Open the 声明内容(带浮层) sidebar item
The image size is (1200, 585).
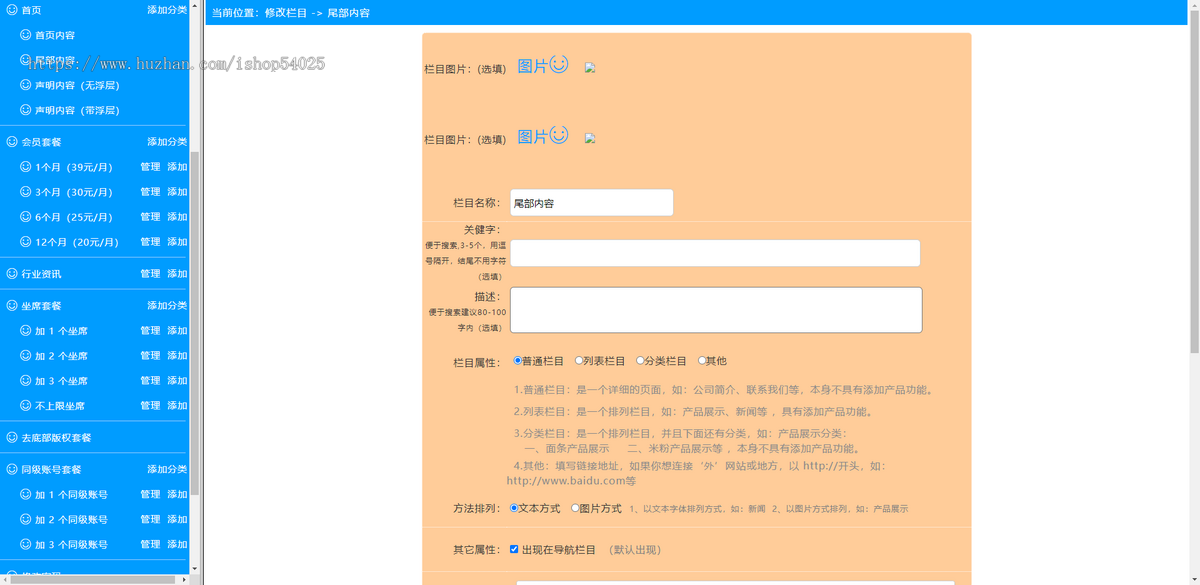[x=77, y=110]
